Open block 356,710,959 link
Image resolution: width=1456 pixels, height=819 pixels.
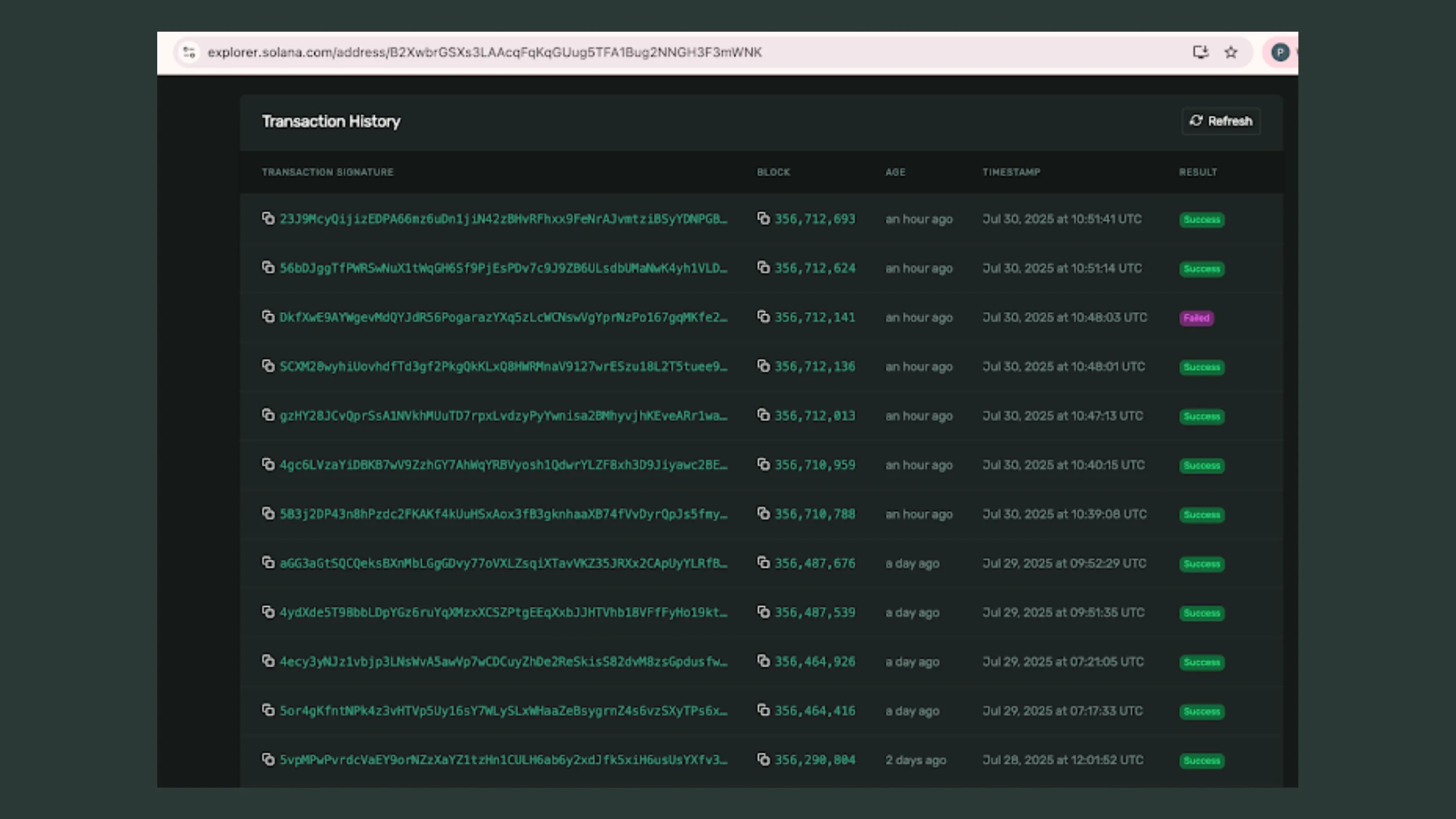815,465
